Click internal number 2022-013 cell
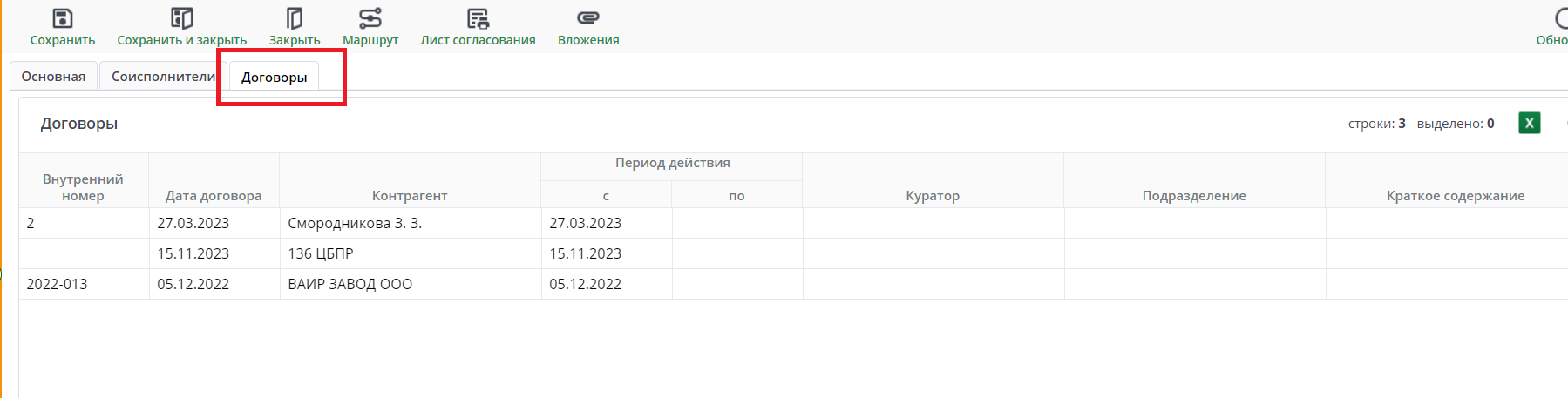The image size is (1568, 398). 58,285
